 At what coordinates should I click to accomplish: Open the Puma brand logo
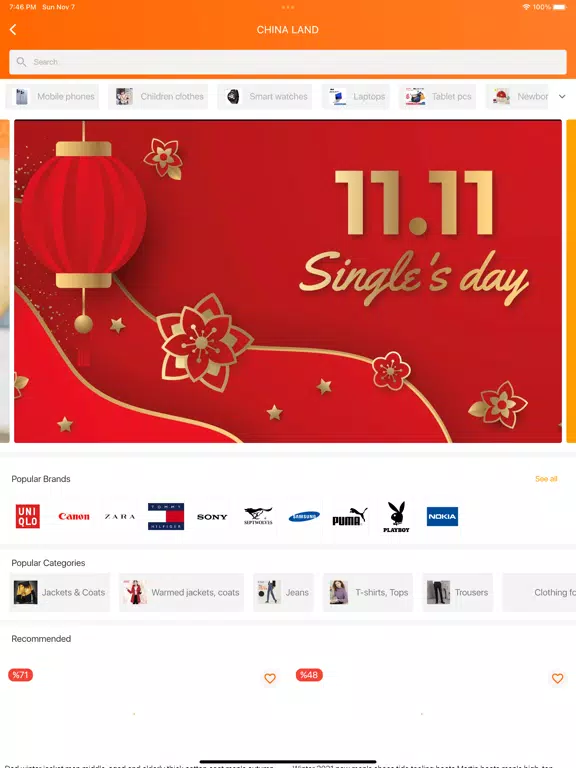click(350, 517)
